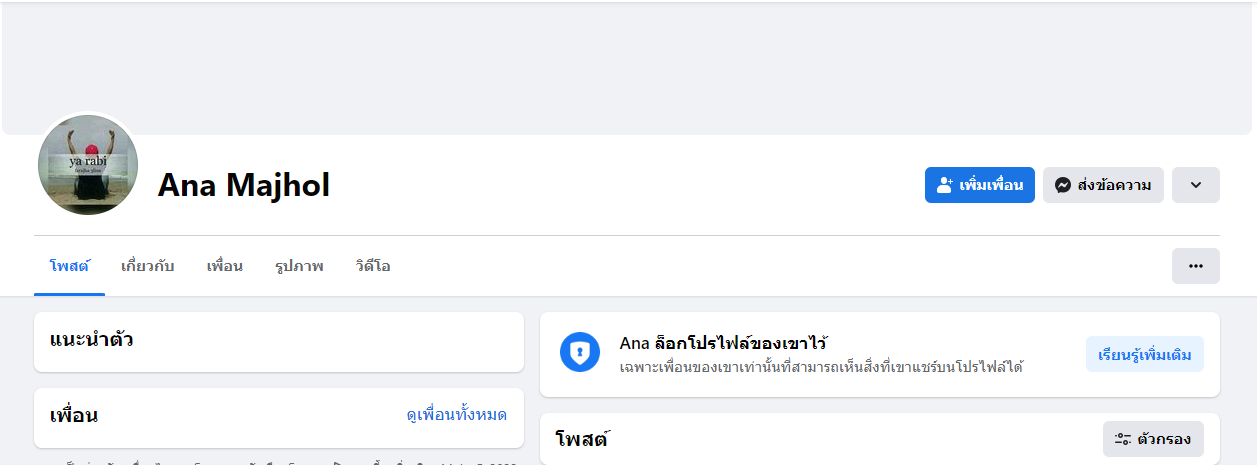Open the three-dots profile options menu

tap(1195, 266)
